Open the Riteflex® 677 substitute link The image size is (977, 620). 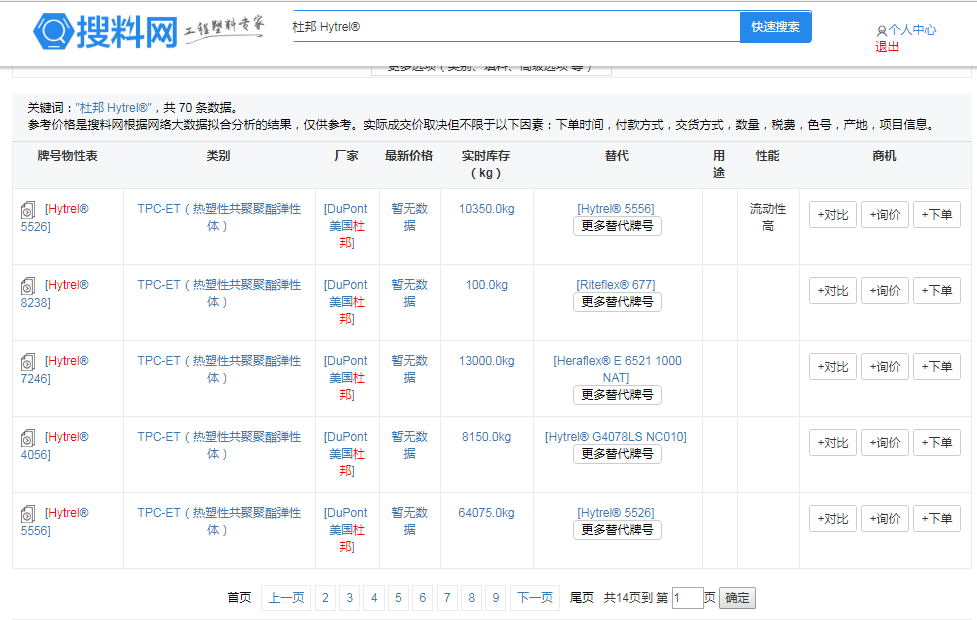tap(616, 285)
